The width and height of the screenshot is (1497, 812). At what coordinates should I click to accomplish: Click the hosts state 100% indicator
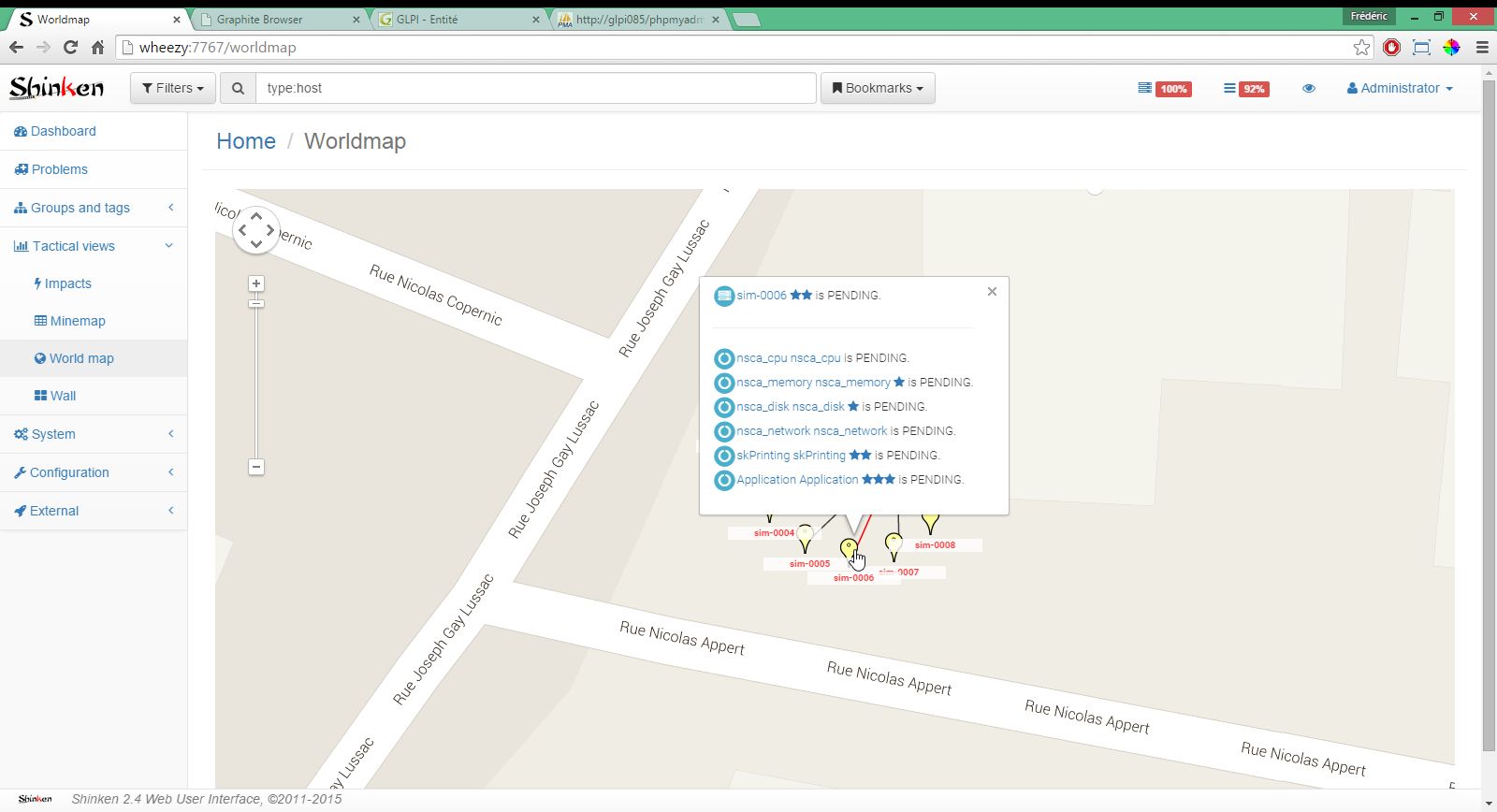1165,89
